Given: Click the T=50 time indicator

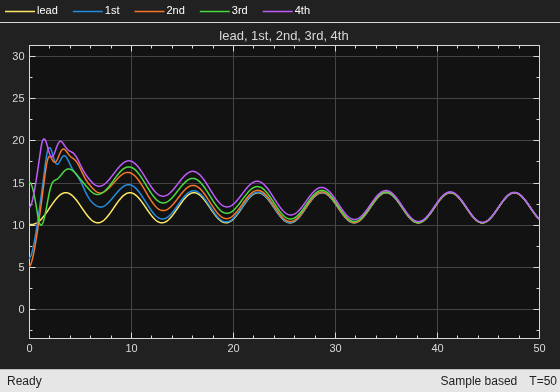Looking at the screenshot, I should [x=543, y=381].
